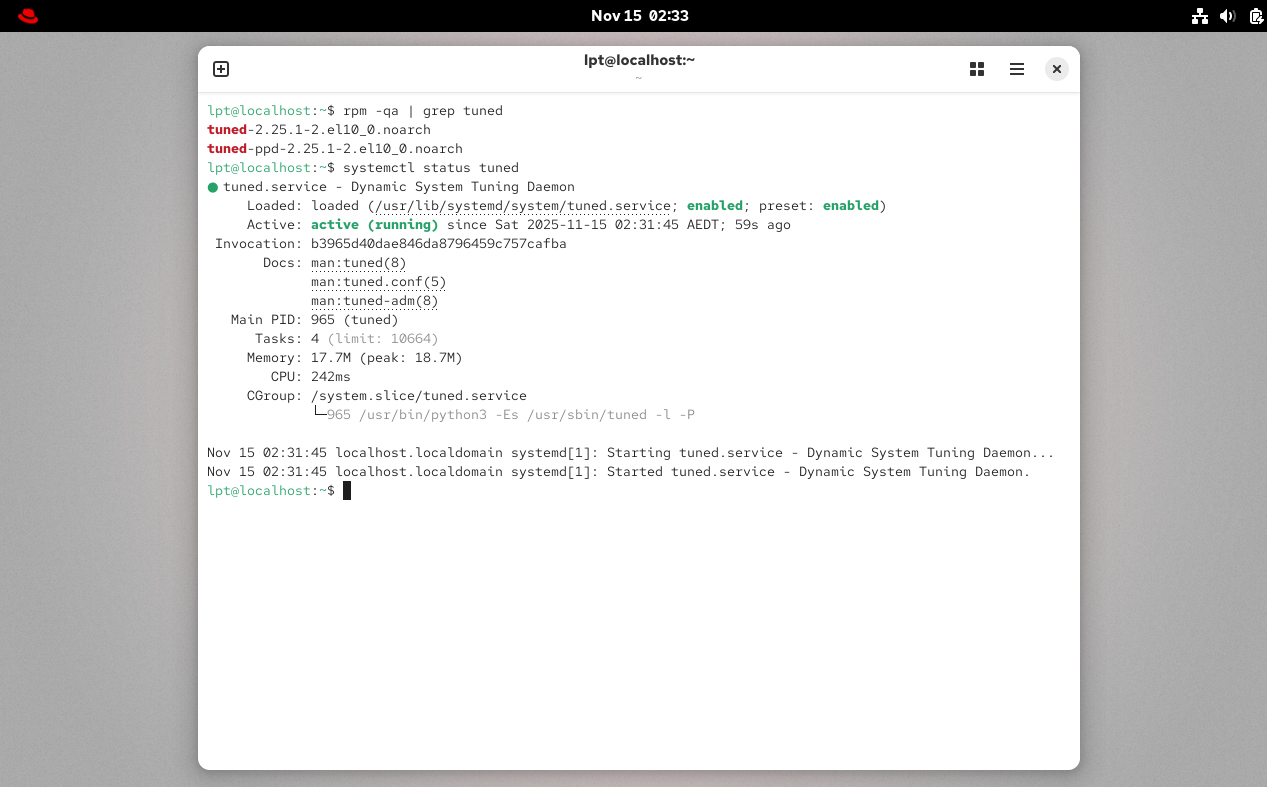Viewport: 1267px width, 787px height.
Task: Show the tab overview grid
Action: 977,69
